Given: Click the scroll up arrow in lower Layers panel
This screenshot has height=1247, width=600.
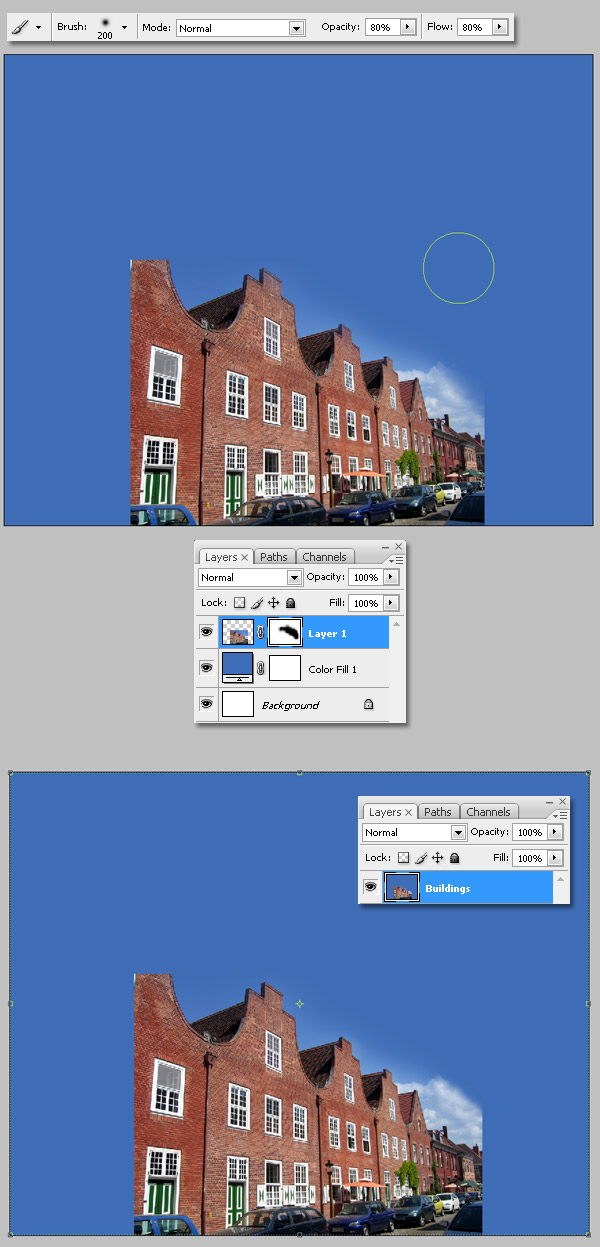Looking at the screenshot, I should (562, 879).
